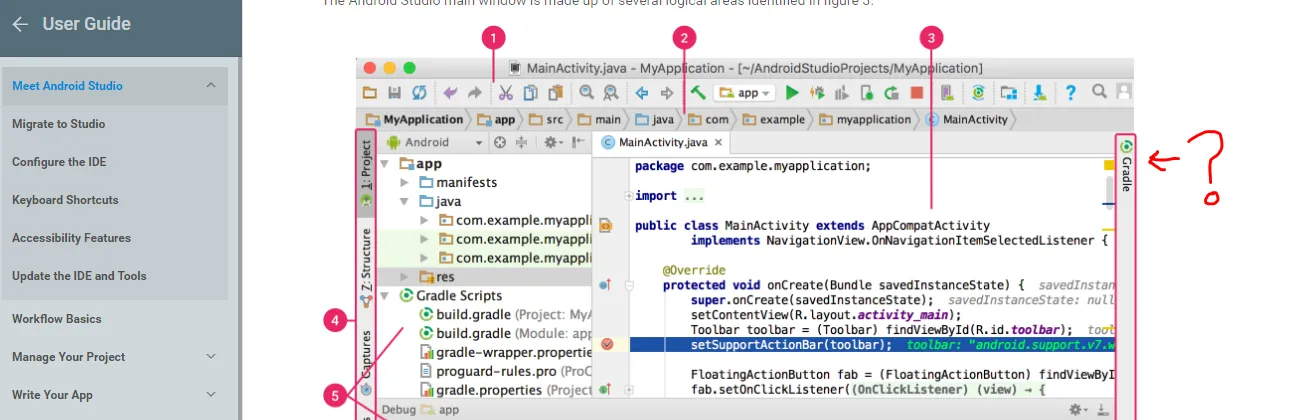Select gradle.properties file in tree
Image resolution: width=1304 pixels, height=420 pixels.
pyautogui.click(x=506, y=390)
